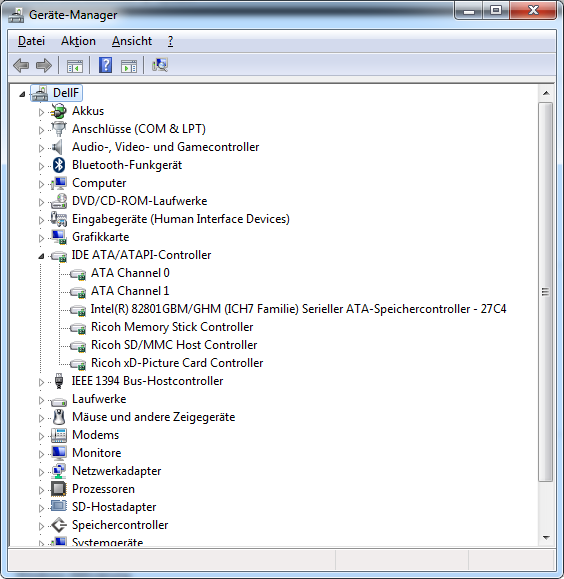Click the ATA Channel 0 device icon
The image size is (564, 579).
[78, 274]
